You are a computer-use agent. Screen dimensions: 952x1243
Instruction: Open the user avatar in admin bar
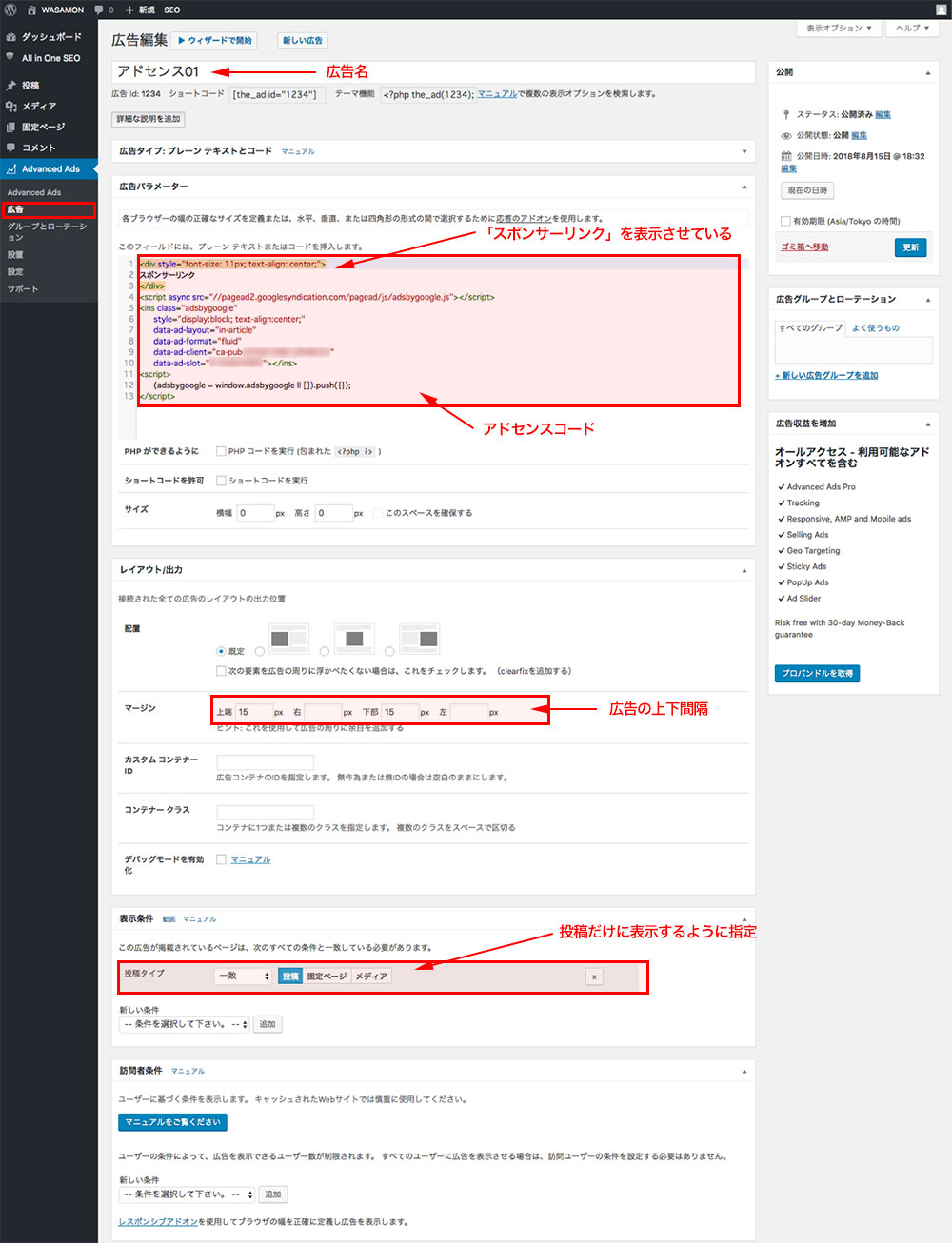pos(942,10)
